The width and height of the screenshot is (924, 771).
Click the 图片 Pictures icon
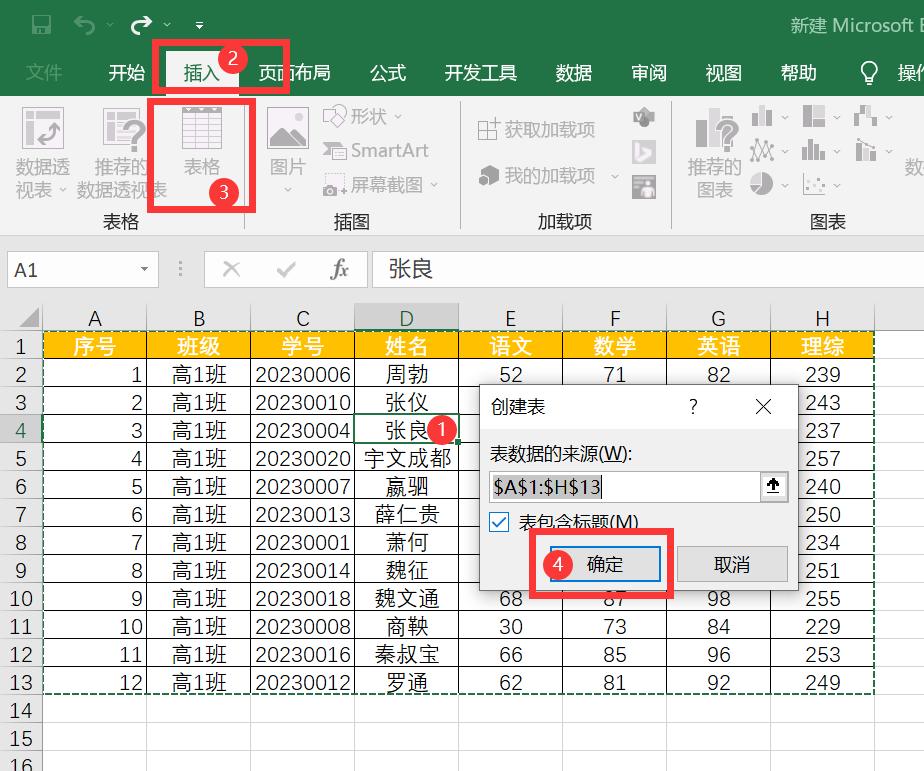click(x=288, y=128)
